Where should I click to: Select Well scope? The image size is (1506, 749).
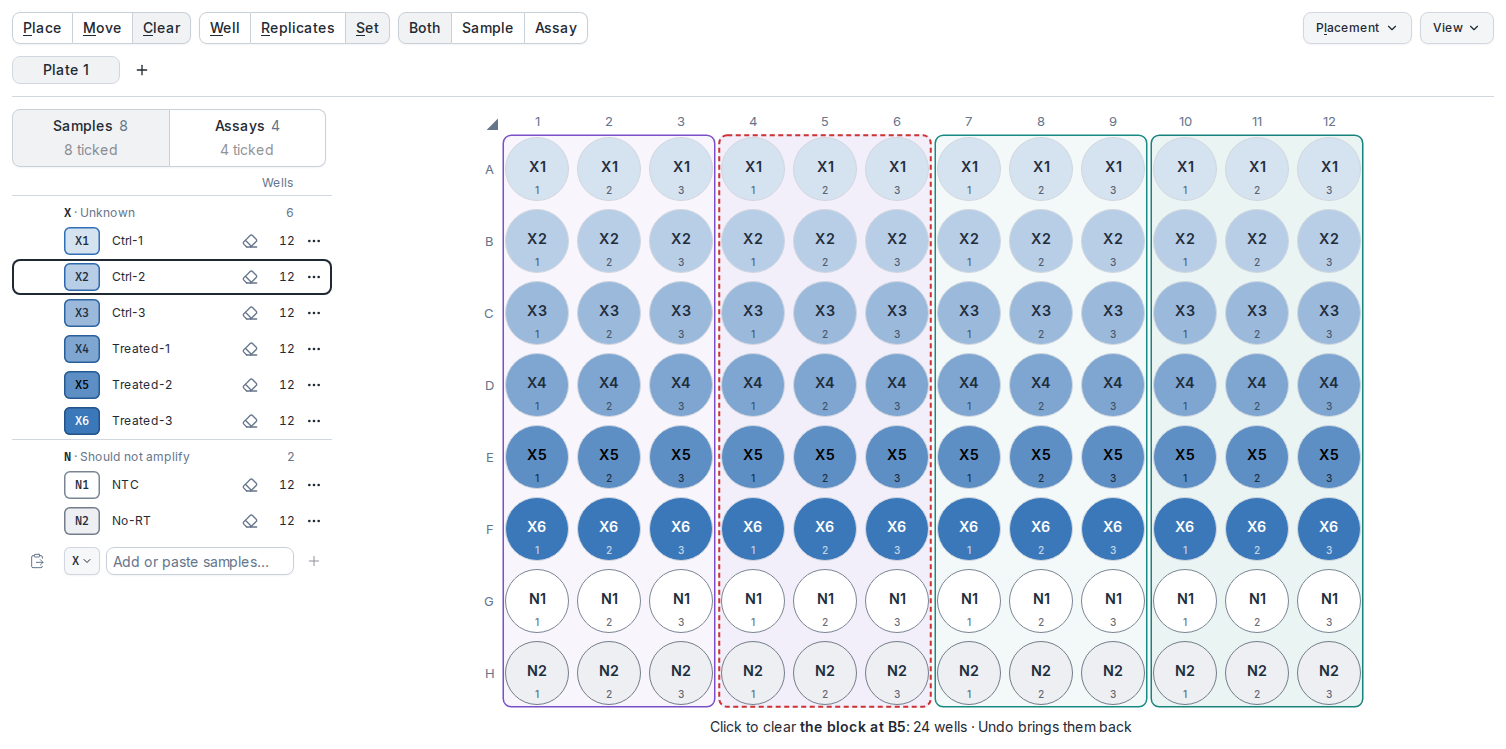point(225,28)
